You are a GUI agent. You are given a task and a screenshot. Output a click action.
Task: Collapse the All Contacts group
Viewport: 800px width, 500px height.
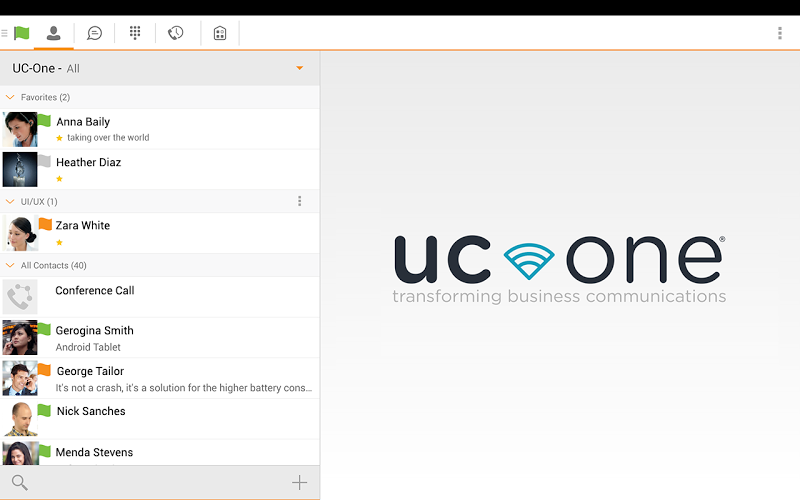pyautogui.click(x=10, y=265)
